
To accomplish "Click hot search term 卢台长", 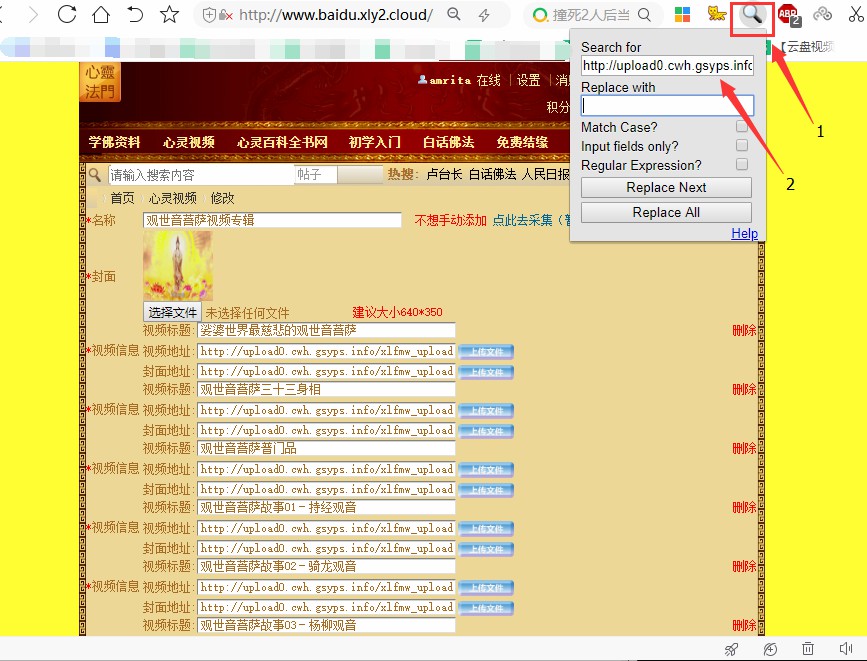I will (x=444, y=175).
